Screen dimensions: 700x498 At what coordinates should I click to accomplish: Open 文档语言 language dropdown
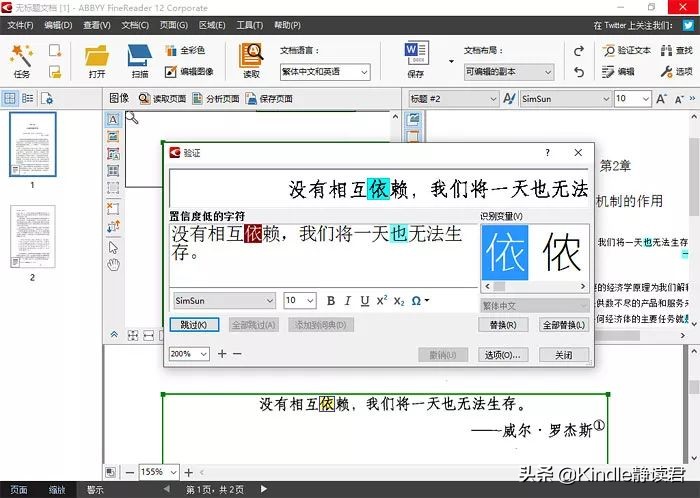pyautogui.click(x=325, y=72)
